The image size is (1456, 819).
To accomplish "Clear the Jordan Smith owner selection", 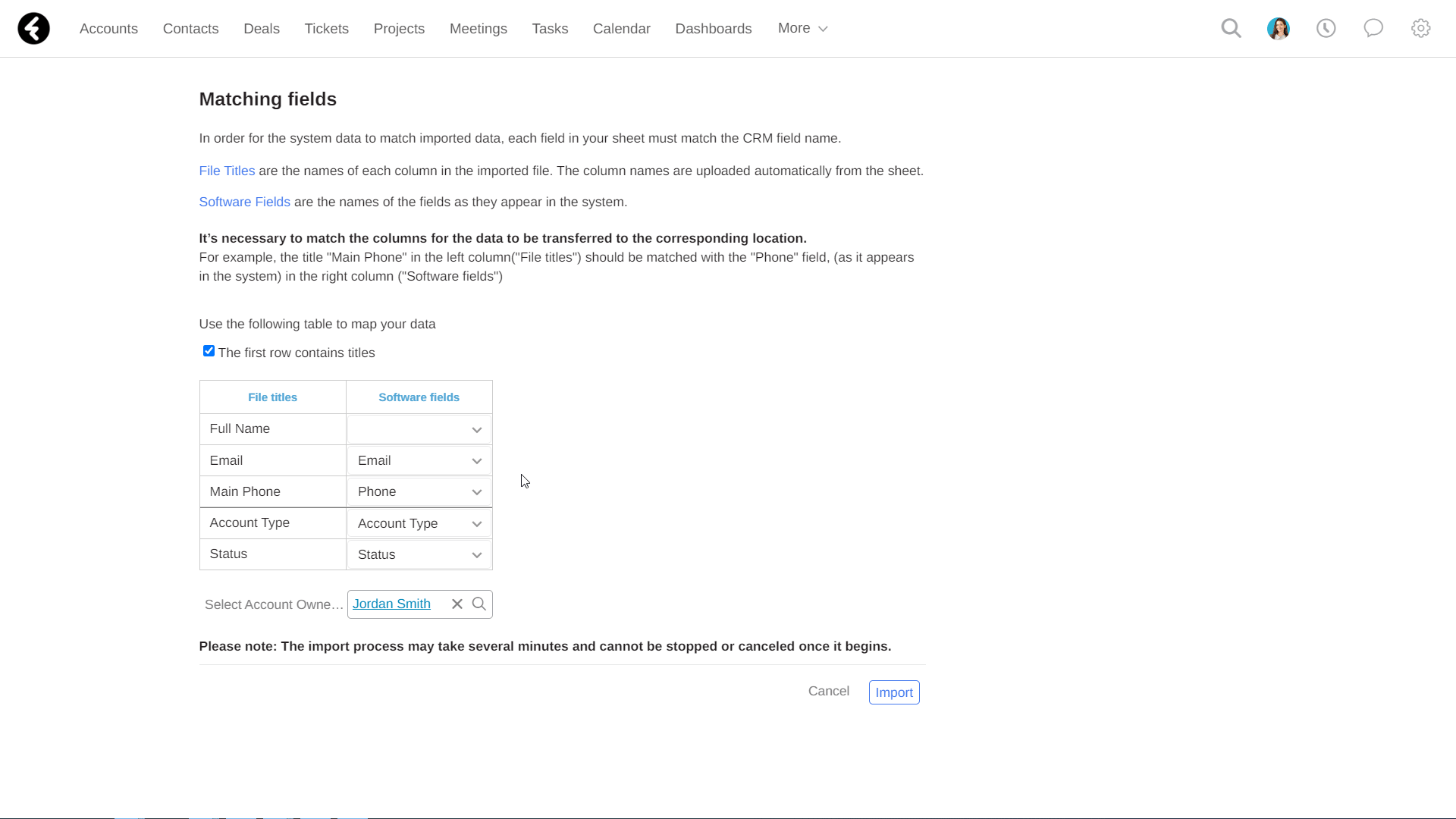I will click(x=457, y=604).
